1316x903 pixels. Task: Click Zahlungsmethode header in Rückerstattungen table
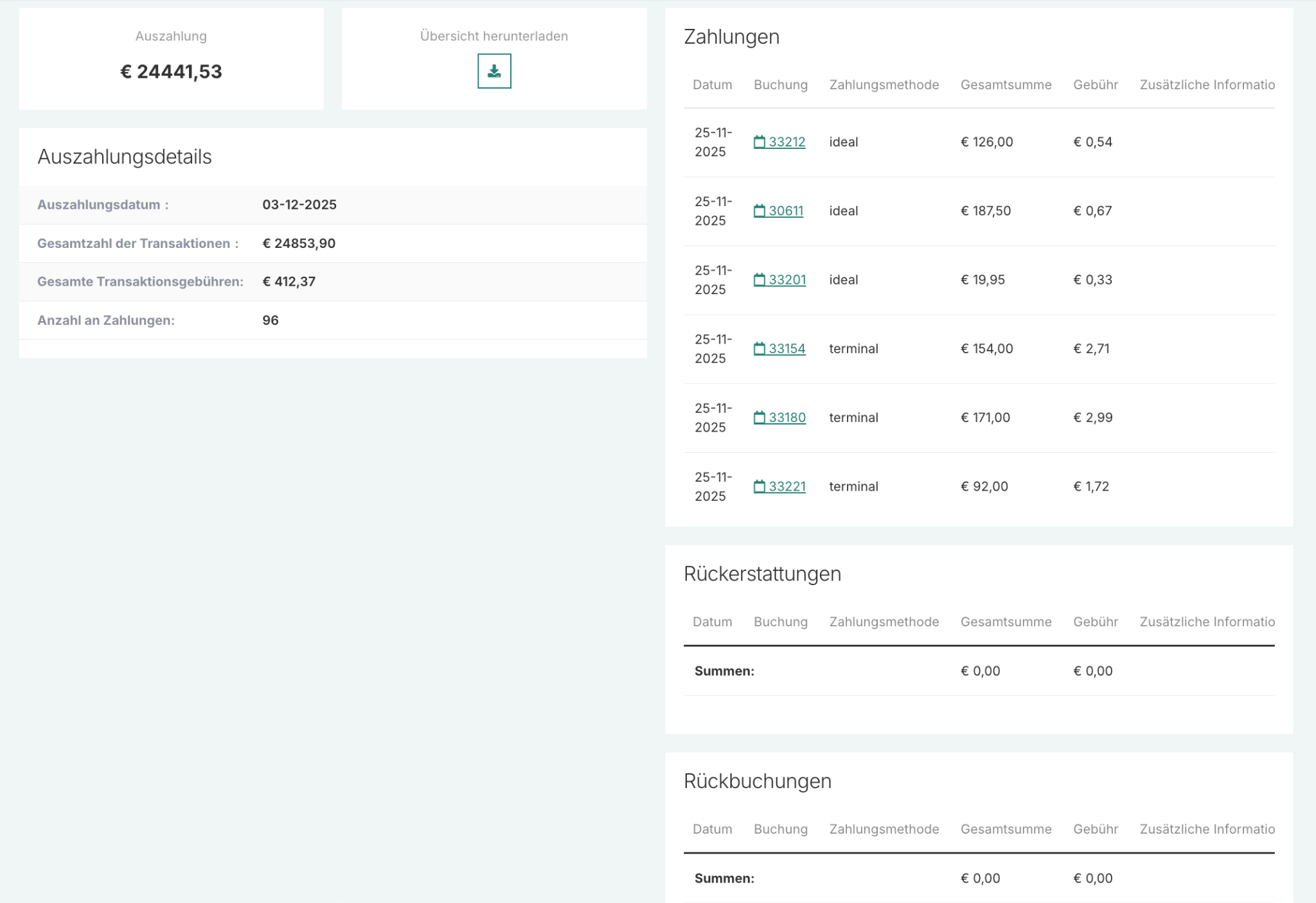[884, 622]
